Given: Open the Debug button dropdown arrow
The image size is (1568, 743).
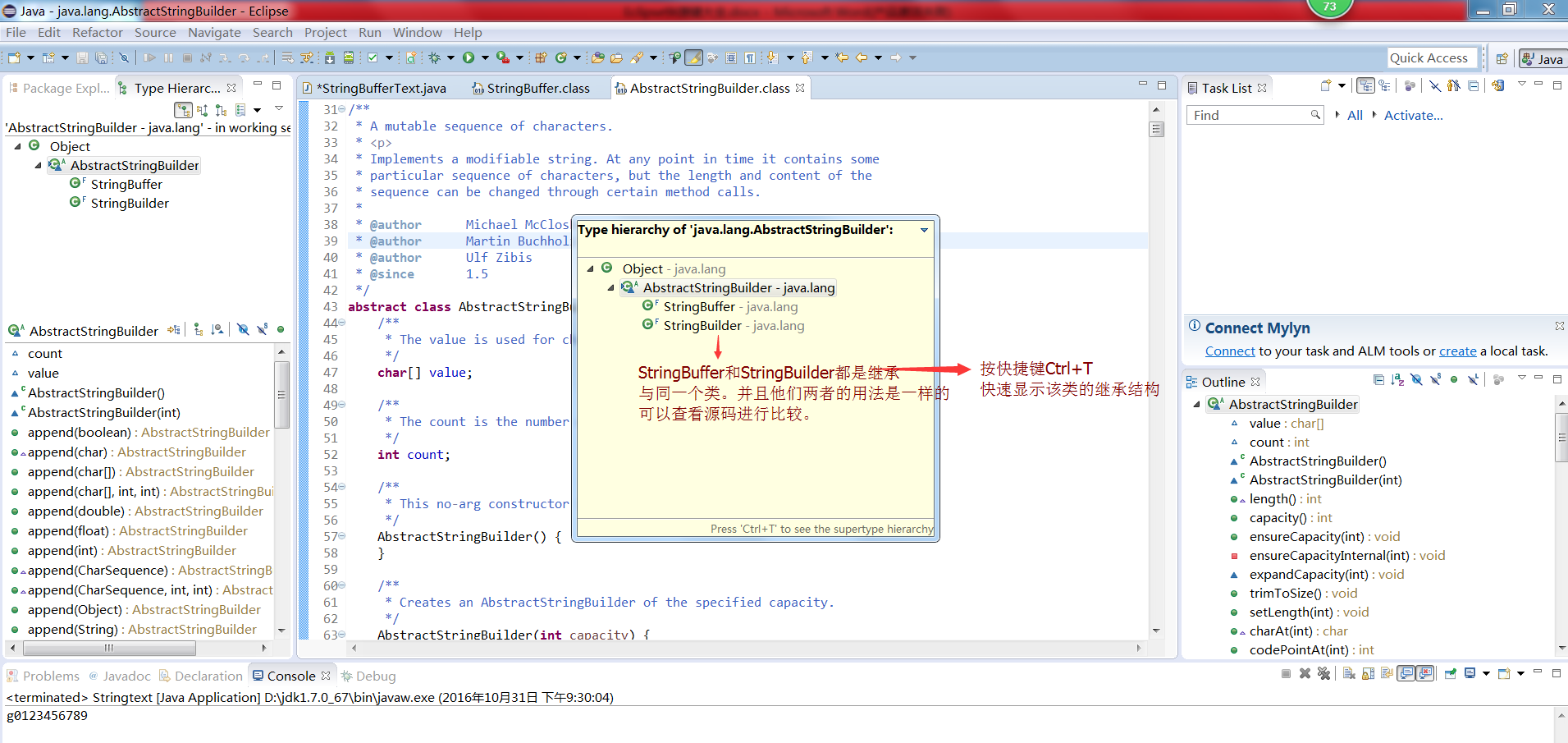Looking at the screenshot, I should [x=450, y=57].
